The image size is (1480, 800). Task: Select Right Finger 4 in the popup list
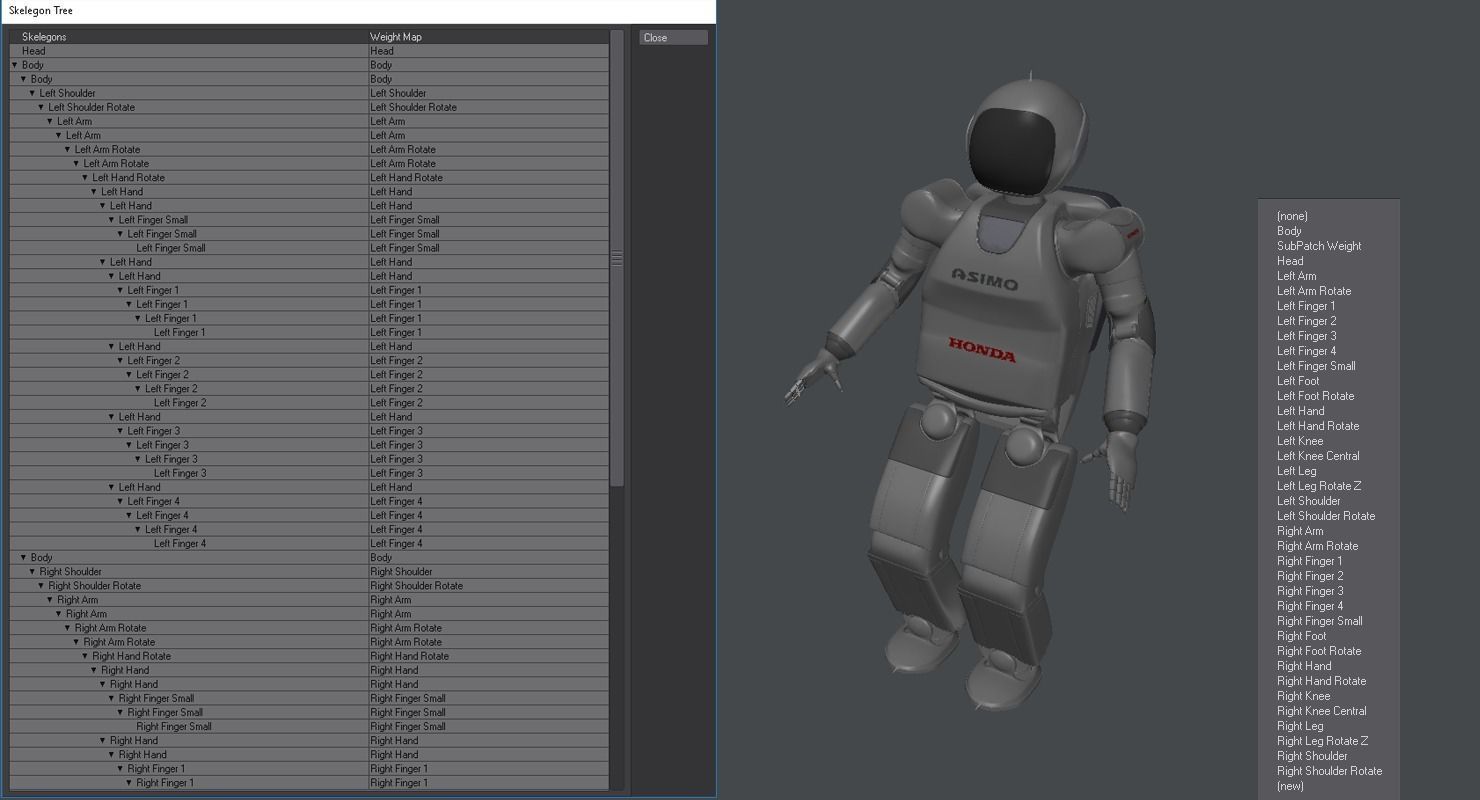[x=1310, y=606]
